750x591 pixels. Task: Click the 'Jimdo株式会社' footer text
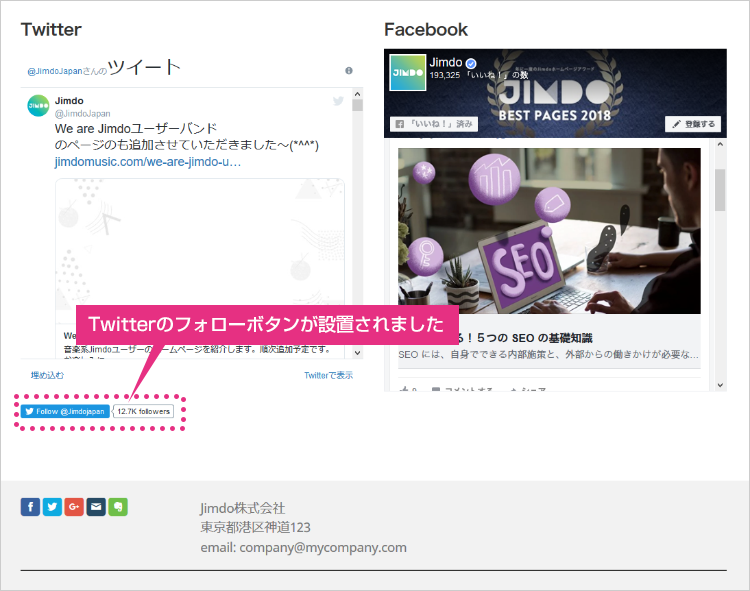pyautogui.click(x=243, y=508)
